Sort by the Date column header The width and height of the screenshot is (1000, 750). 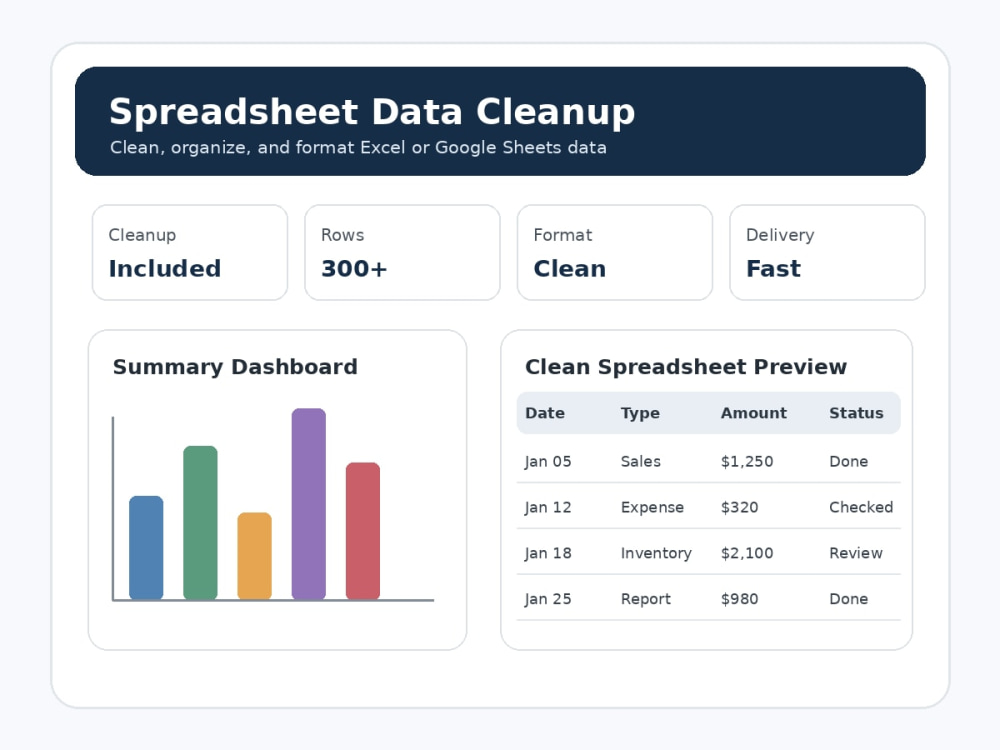(545, 413)
